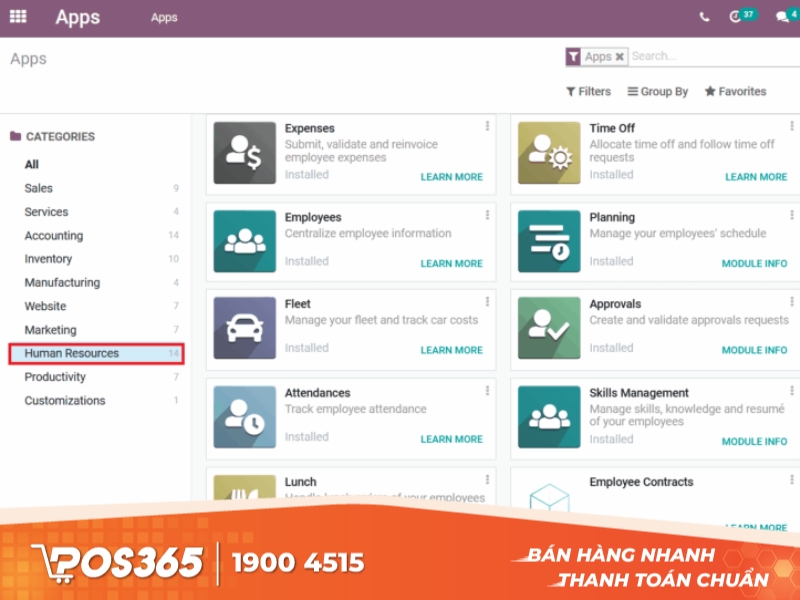Open the Group By dropdown
The width and height of the screenshot is (800, 600).
tap(657, 91)
